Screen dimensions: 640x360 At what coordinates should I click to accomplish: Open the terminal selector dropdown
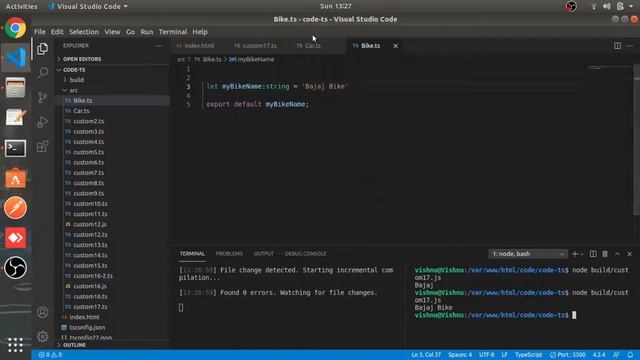point(528,254)
